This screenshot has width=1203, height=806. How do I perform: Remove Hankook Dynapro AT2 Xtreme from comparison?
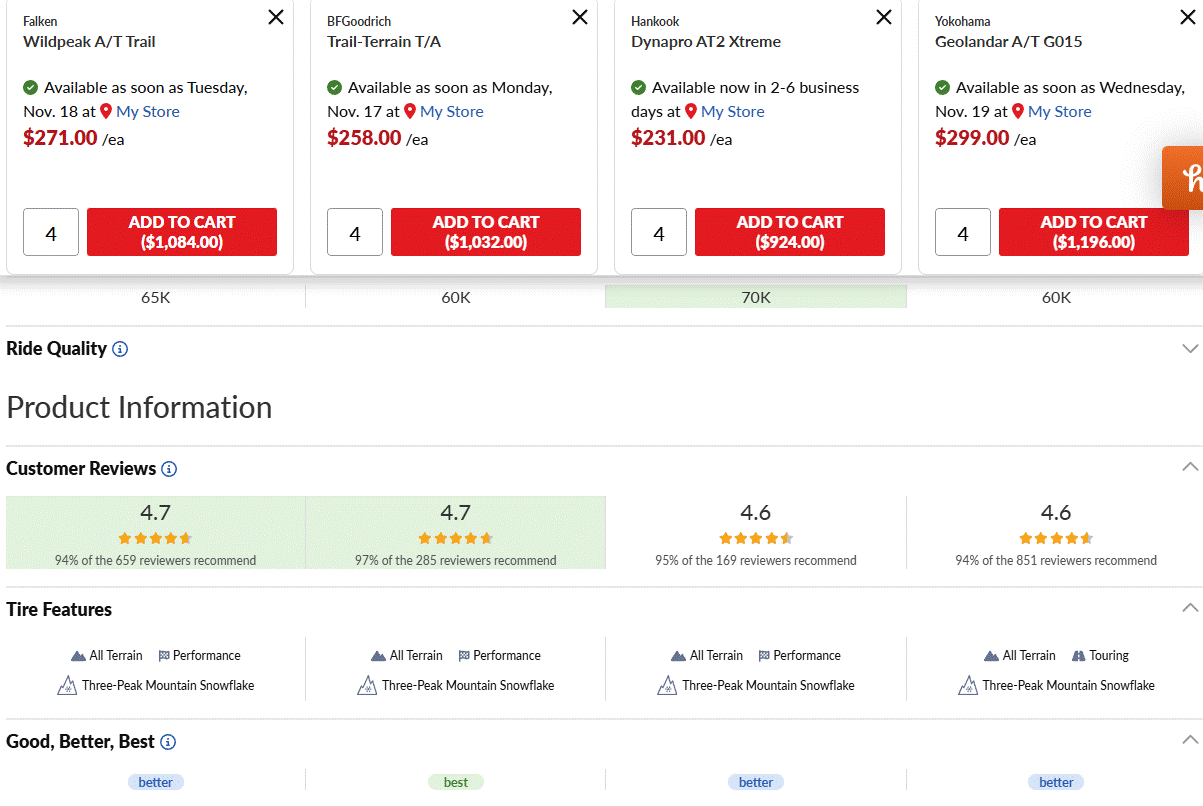point(884,17)
